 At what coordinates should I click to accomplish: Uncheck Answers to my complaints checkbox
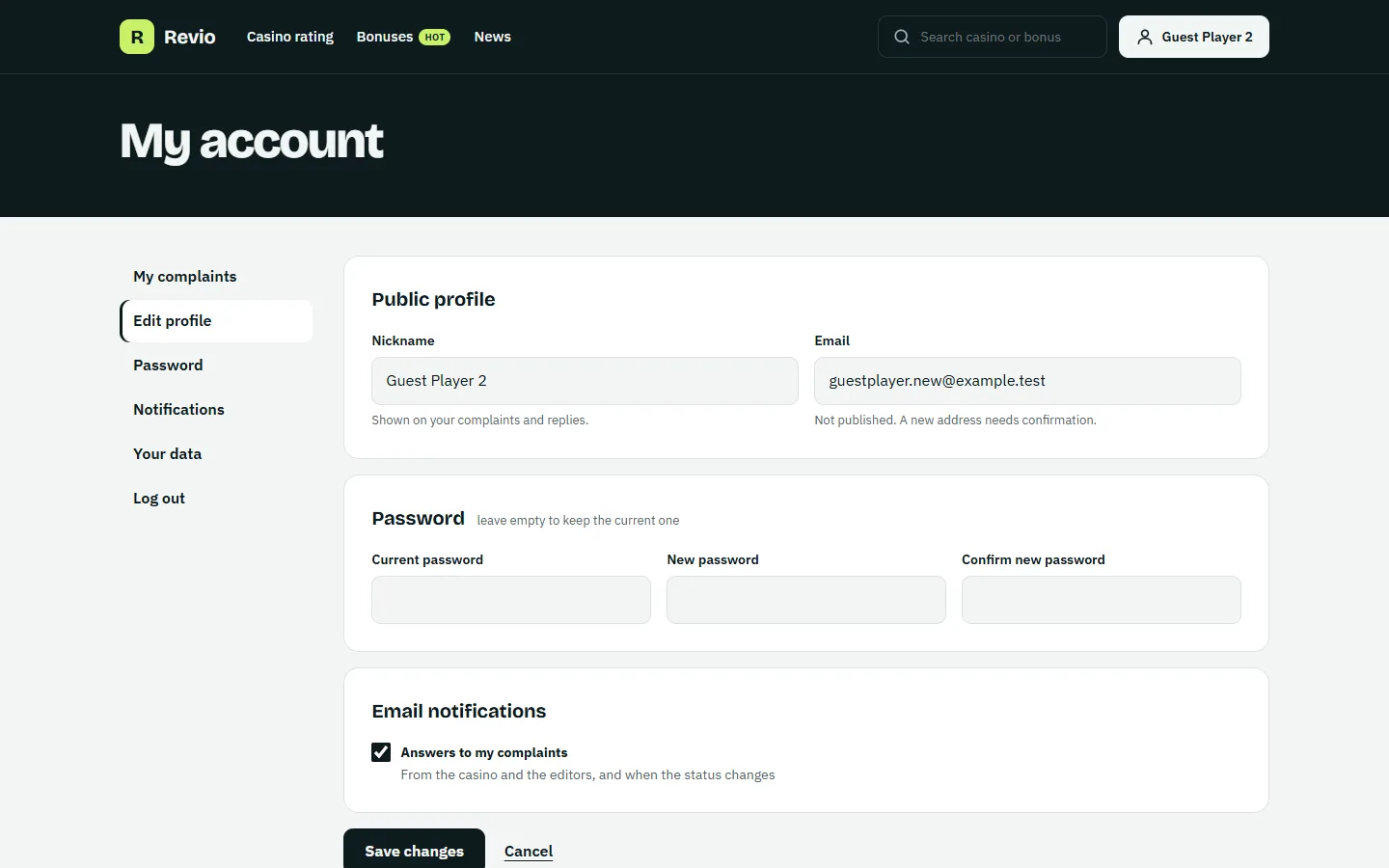[x=381, y=752]
